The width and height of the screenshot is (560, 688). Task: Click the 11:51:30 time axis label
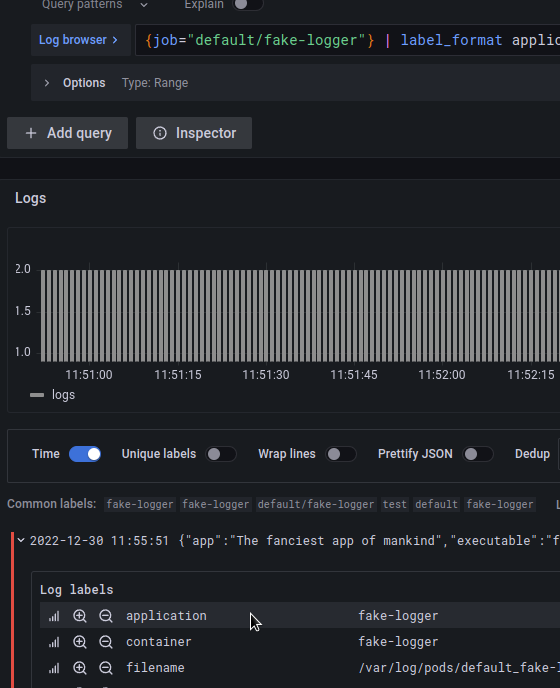266,375
